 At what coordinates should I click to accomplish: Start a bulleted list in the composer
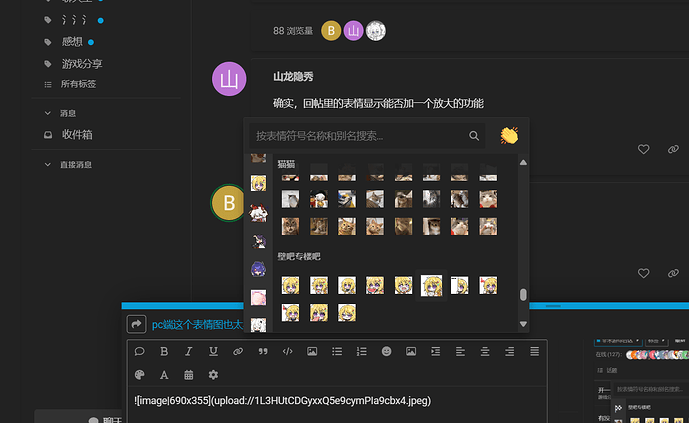[x=337, y=351]
